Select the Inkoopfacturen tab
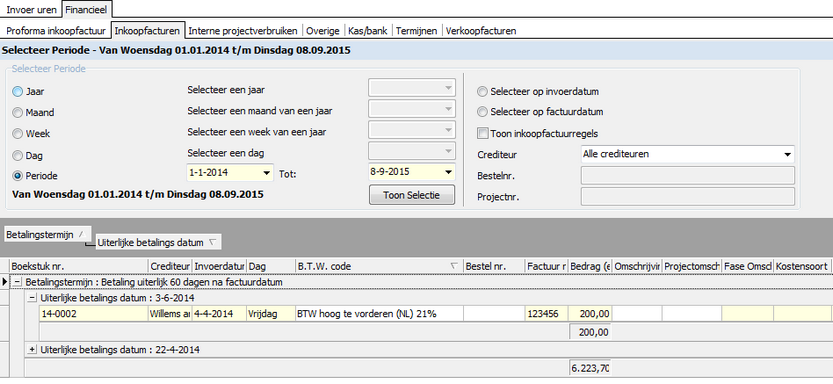This screenshot has height=384, width=833. (147, 31)
